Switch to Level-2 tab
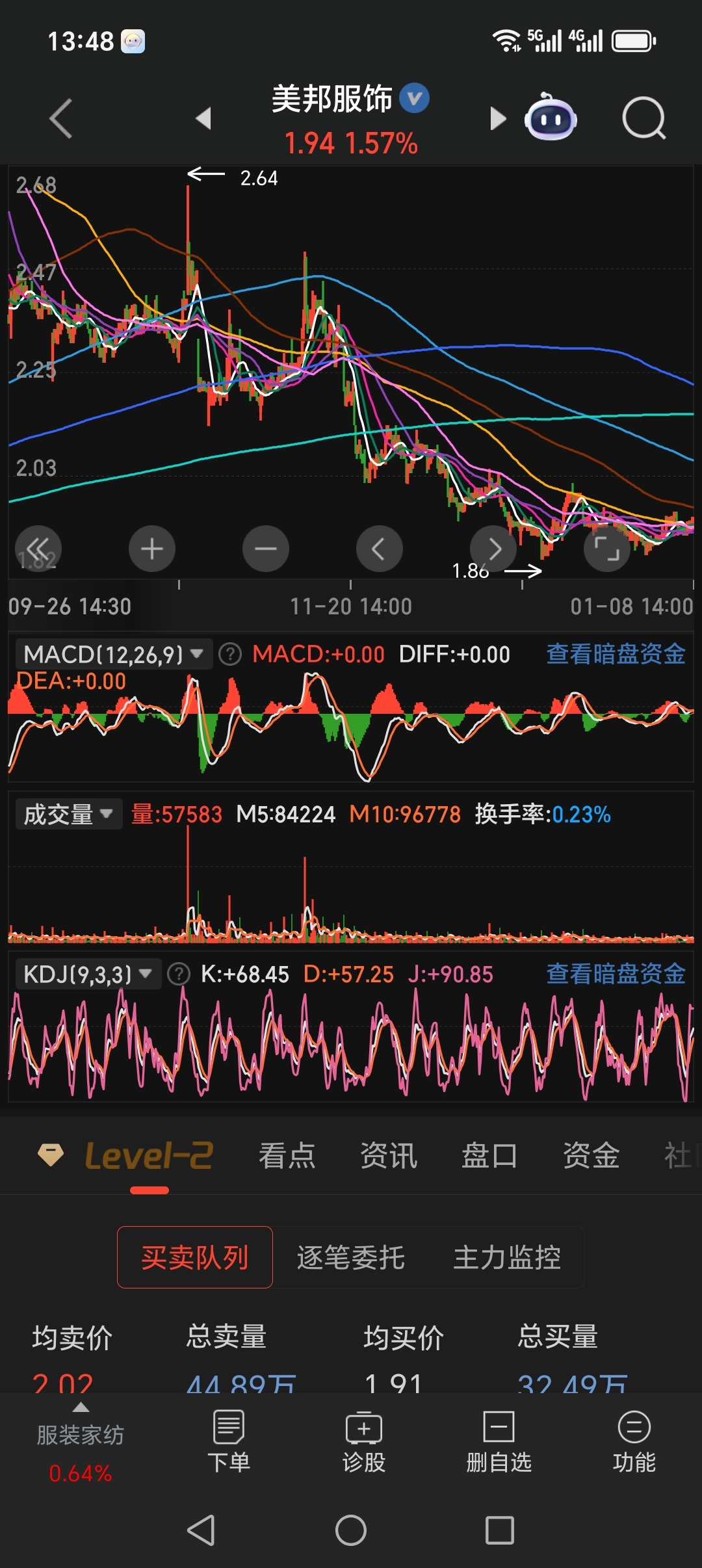Screen dimensions: 702x1568 coord(149,1156)
